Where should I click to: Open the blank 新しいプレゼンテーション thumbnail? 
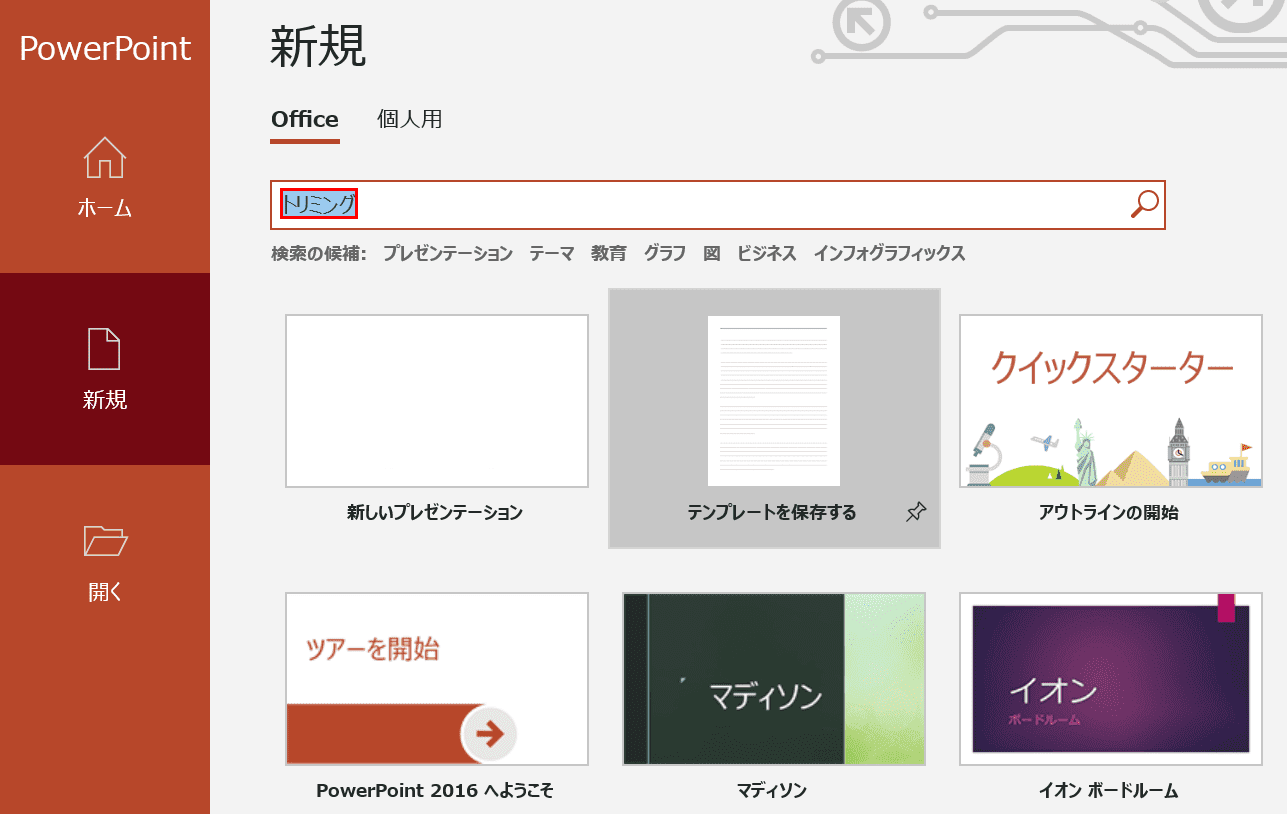tap(437, 401)
